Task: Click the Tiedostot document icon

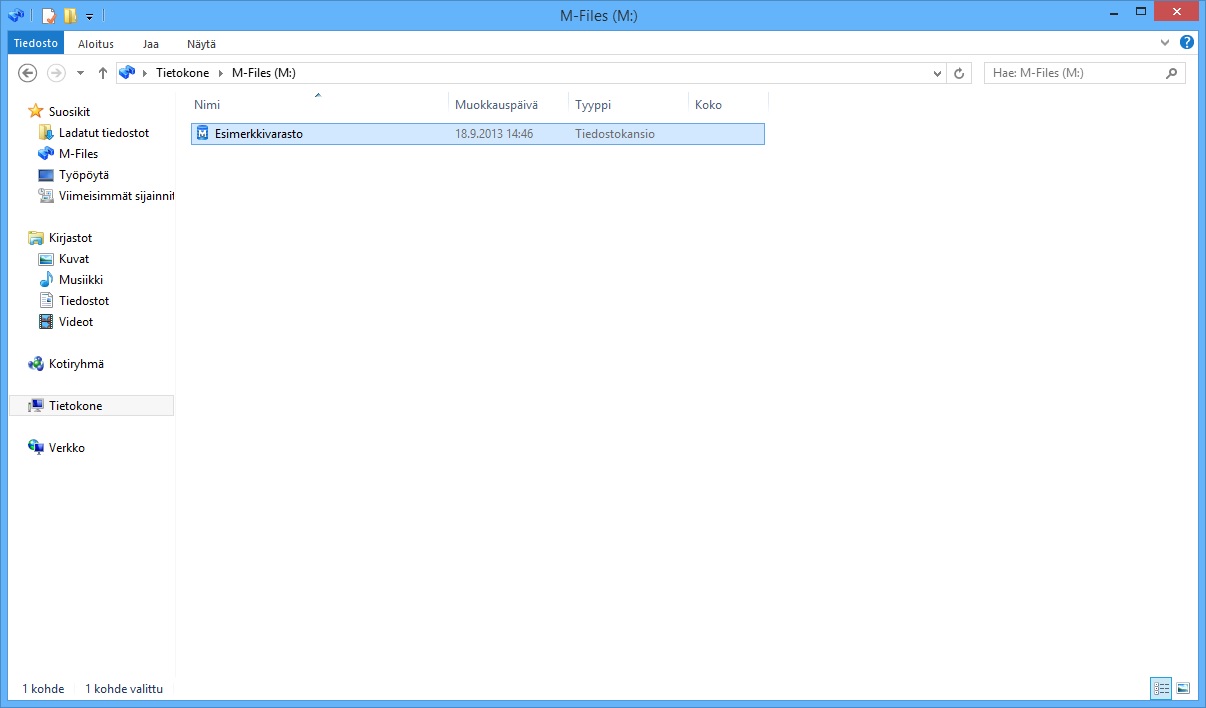Action: click(x=45, y=301)
